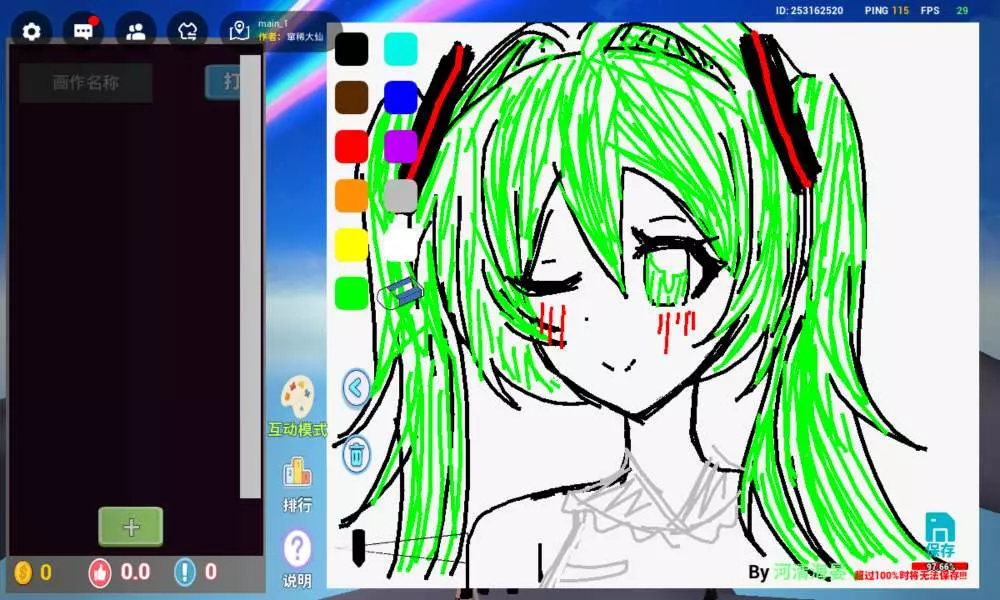Open the map location icon
1000x600 pixels.
[x=239, y=30]
